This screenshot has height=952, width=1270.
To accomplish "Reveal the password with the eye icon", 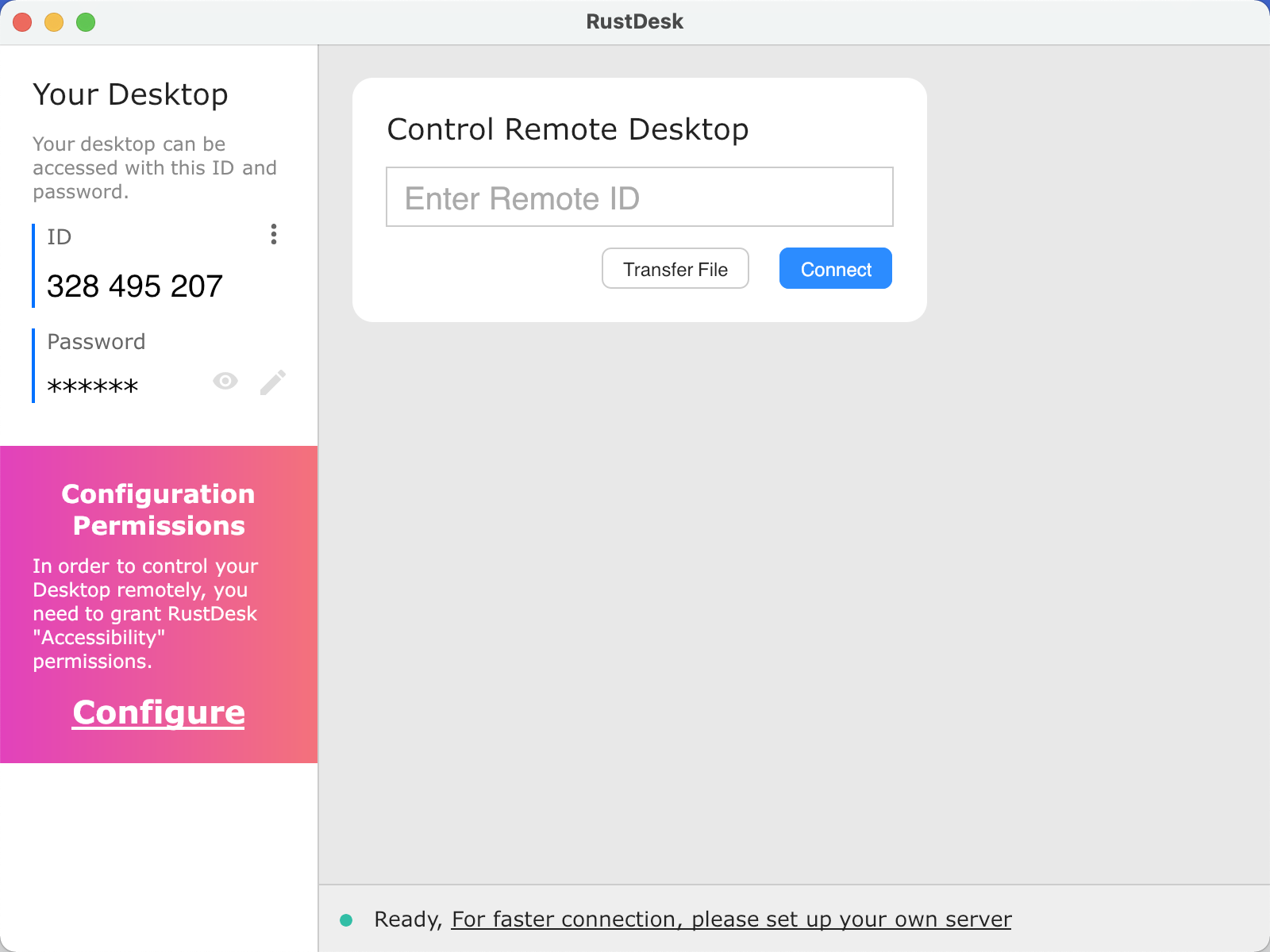I will pyautogui.click(x=225, y=382).
